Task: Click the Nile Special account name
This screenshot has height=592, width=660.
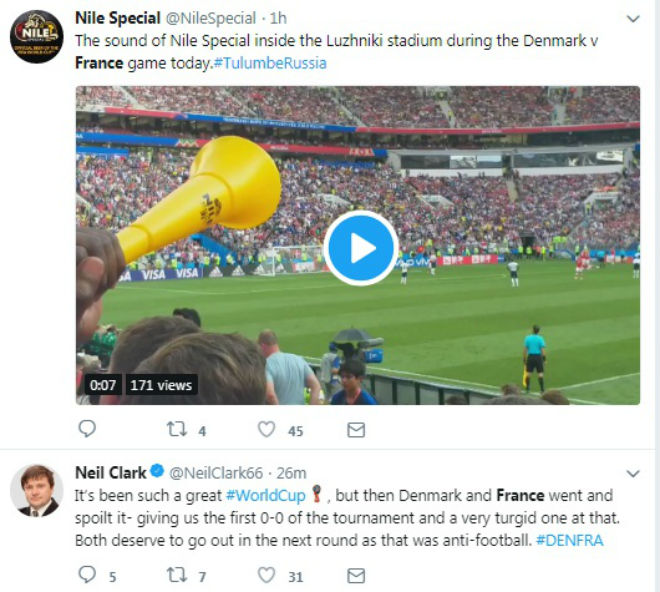Action: coord(117,18)
